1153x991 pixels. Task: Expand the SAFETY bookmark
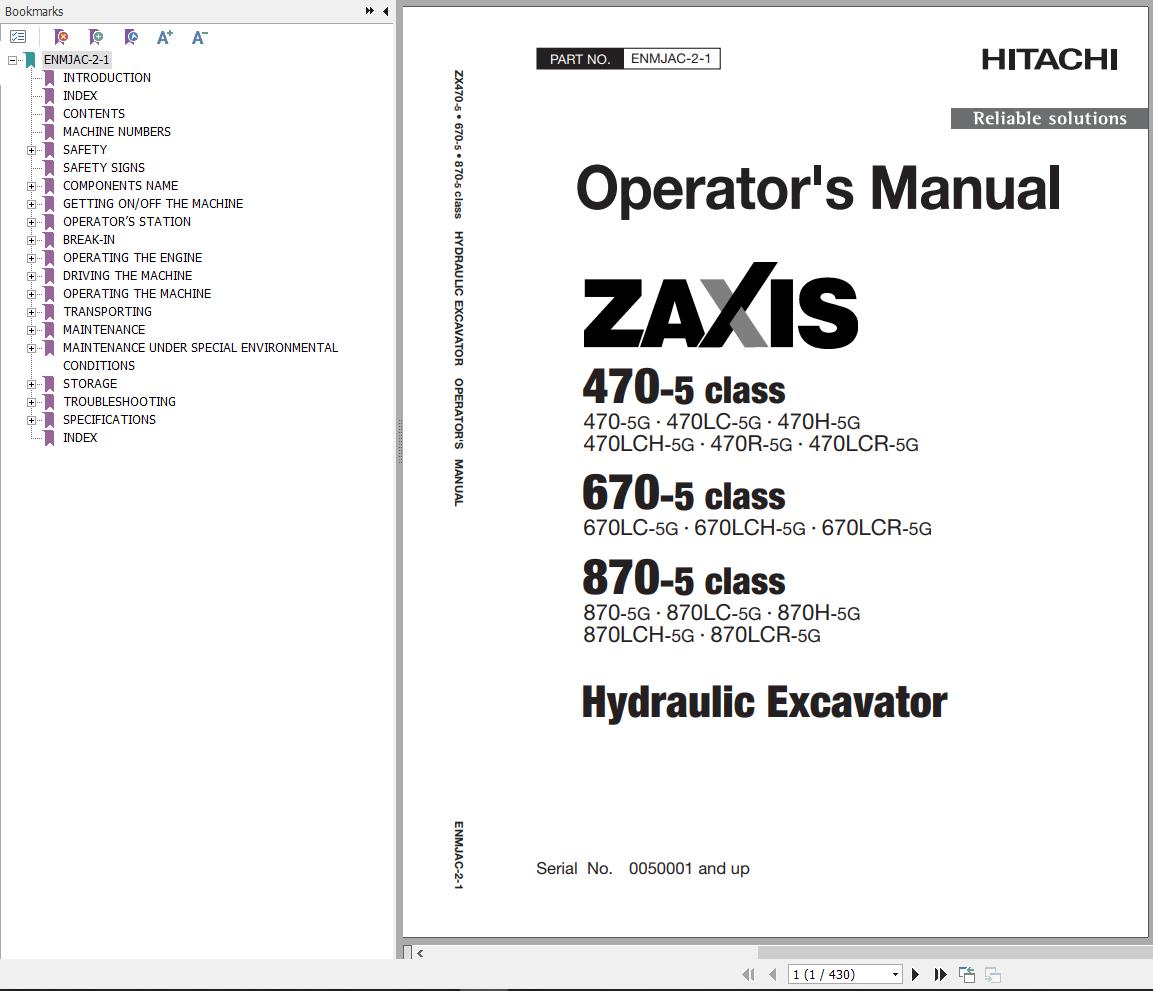pyautogui.click(x=32, y=150)
